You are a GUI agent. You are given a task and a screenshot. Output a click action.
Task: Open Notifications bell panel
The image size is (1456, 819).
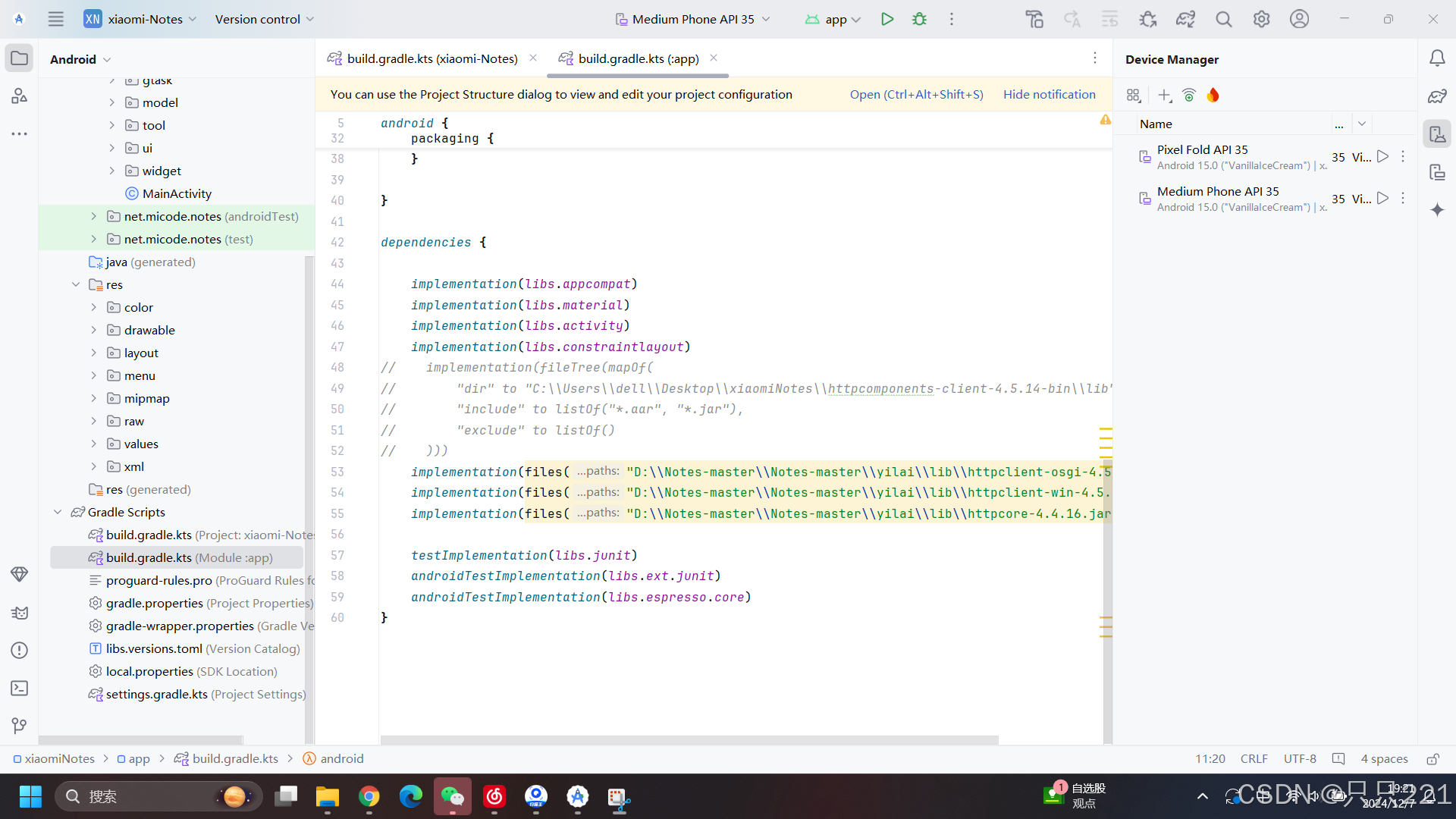point(1437,58)
